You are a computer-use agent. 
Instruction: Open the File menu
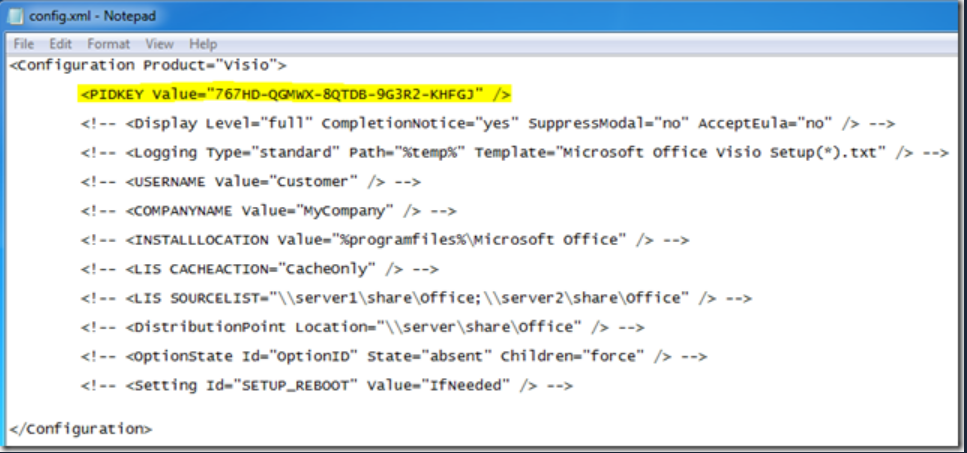[x=24, y=44]
